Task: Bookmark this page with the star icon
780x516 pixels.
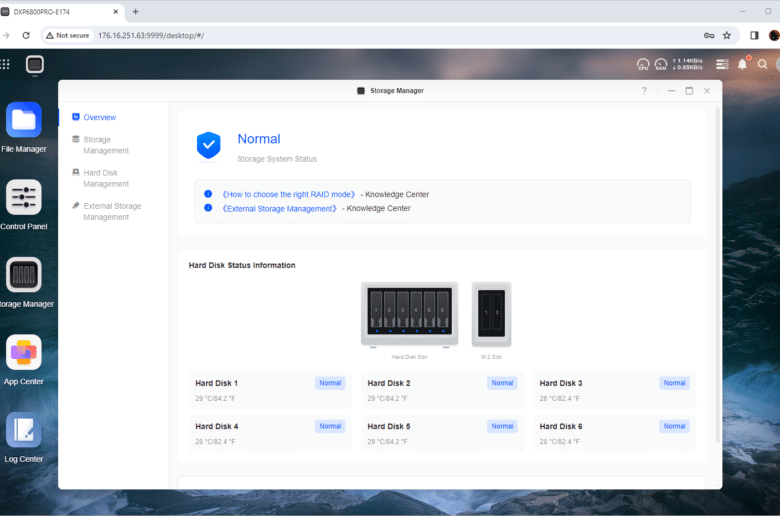Action: click(727, 35)
